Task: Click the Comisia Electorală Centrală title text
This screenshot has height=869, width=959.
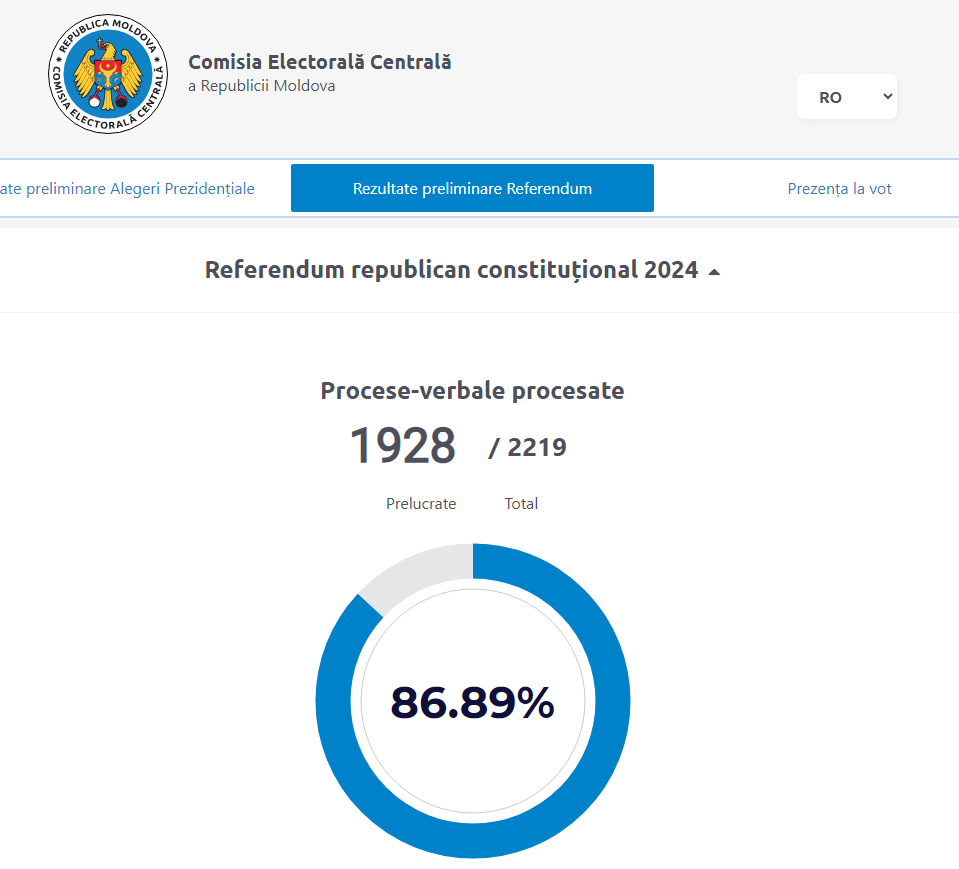Action: click(x=320, y=62)
